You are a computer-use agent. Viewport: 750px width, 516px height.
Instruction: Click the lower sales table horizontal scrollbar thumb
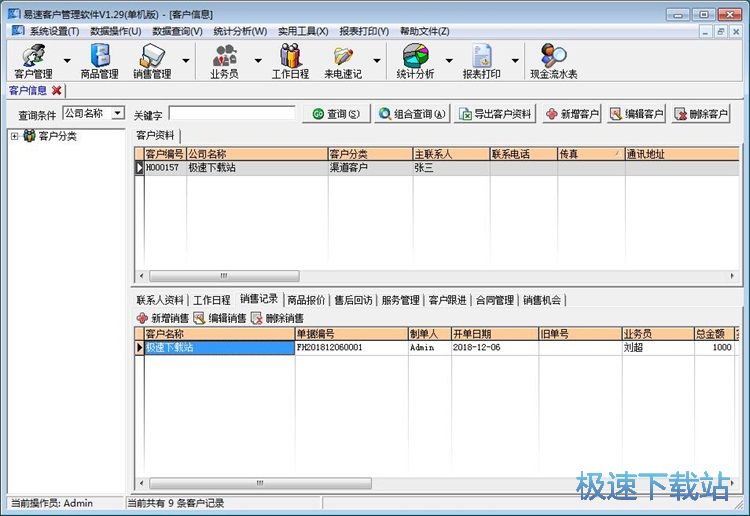(260, 483)
